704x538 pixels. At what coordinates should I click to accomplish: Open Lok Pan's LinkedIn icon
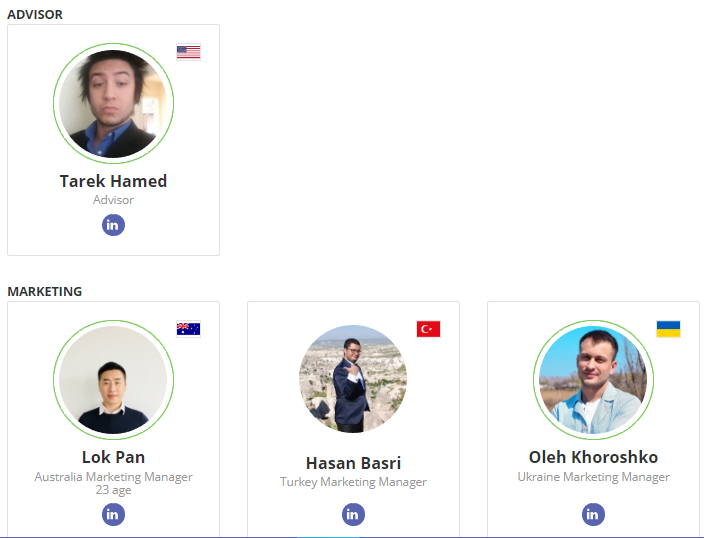pos(113,514)
